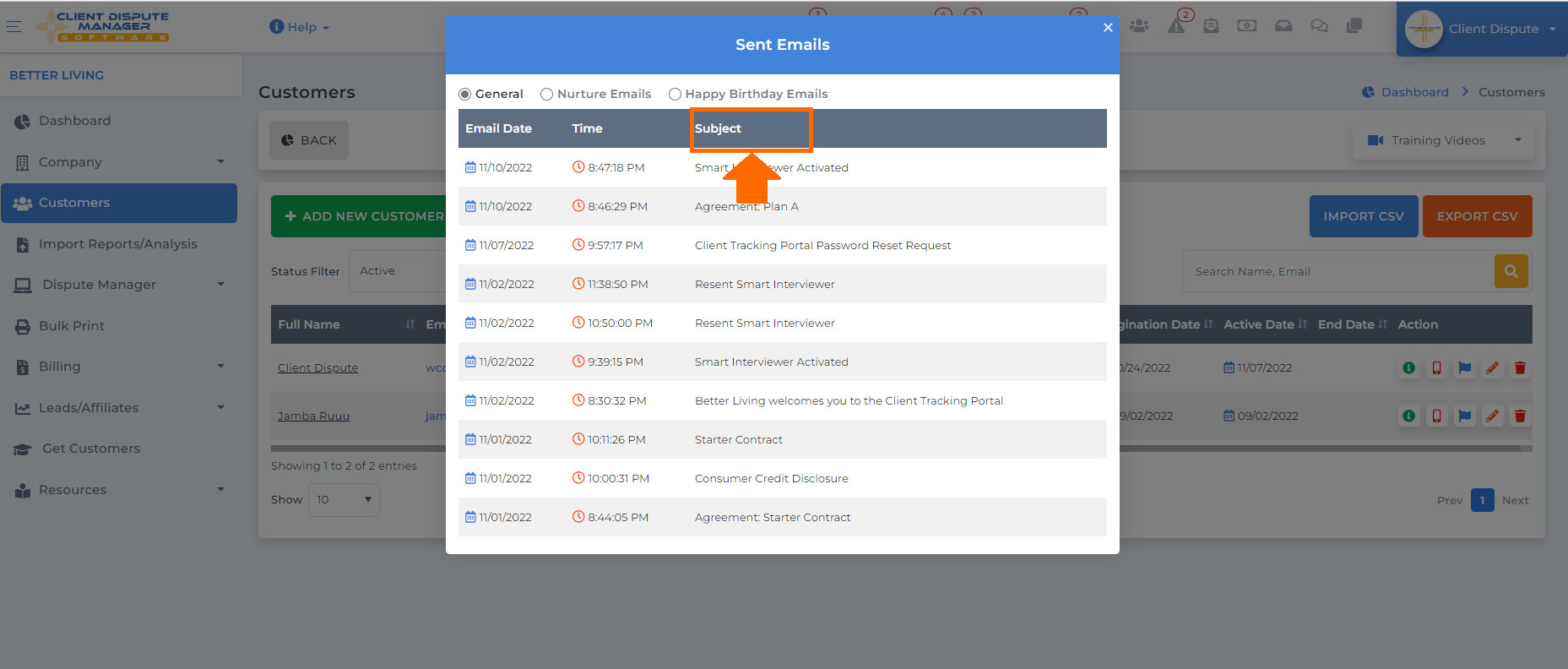
Task: Click the Next pagination link
Action: 1515,501
